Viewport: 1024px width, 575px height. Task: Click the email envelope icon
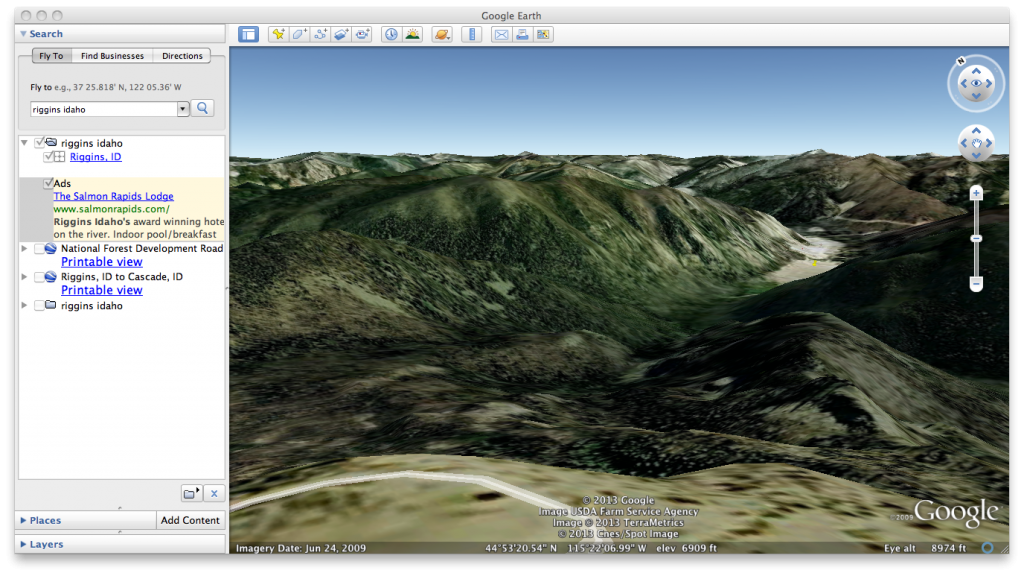[x=501, y=35]
